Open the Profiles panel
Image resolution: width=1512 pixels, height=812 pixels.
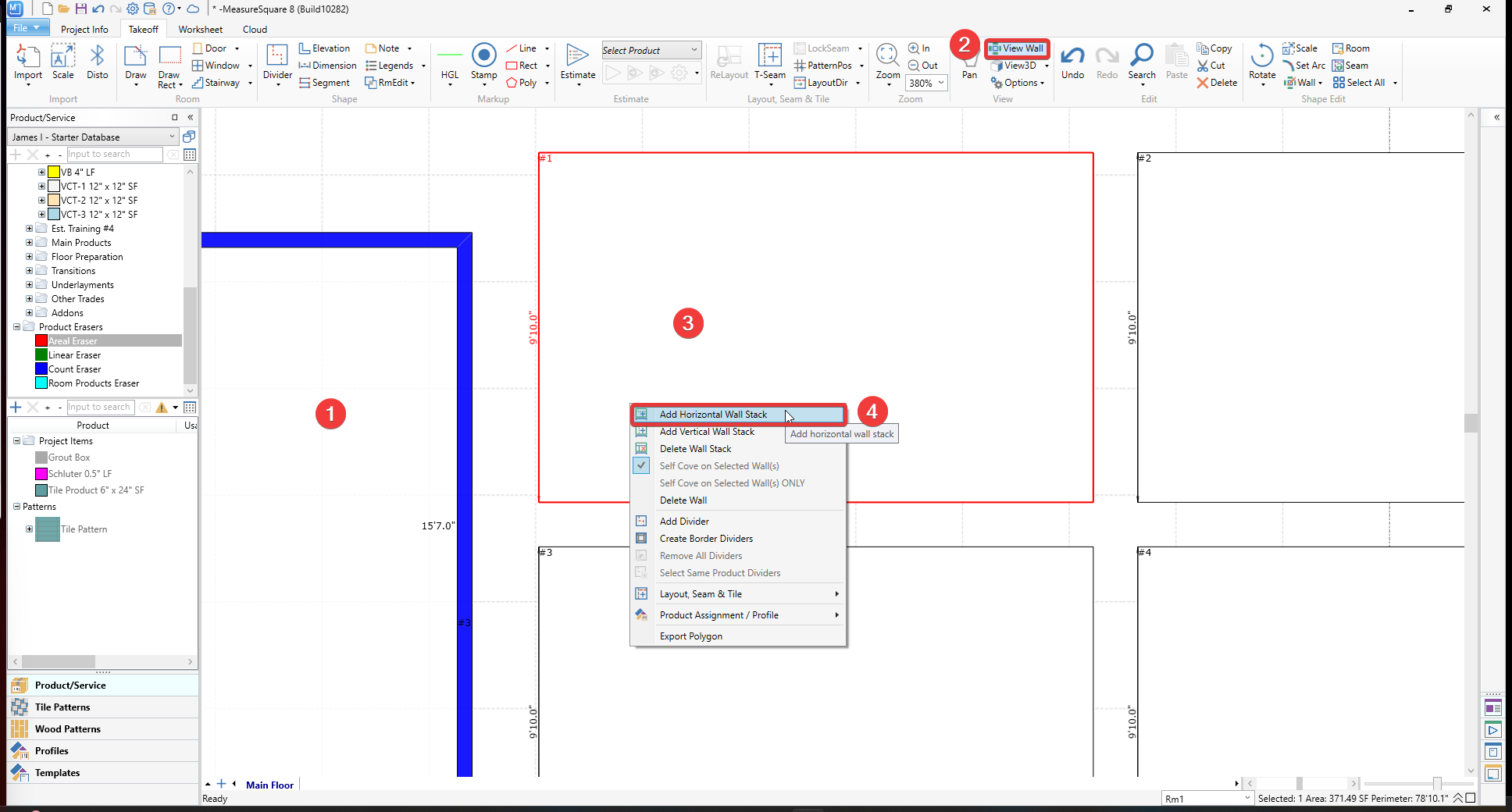point(52,751)
